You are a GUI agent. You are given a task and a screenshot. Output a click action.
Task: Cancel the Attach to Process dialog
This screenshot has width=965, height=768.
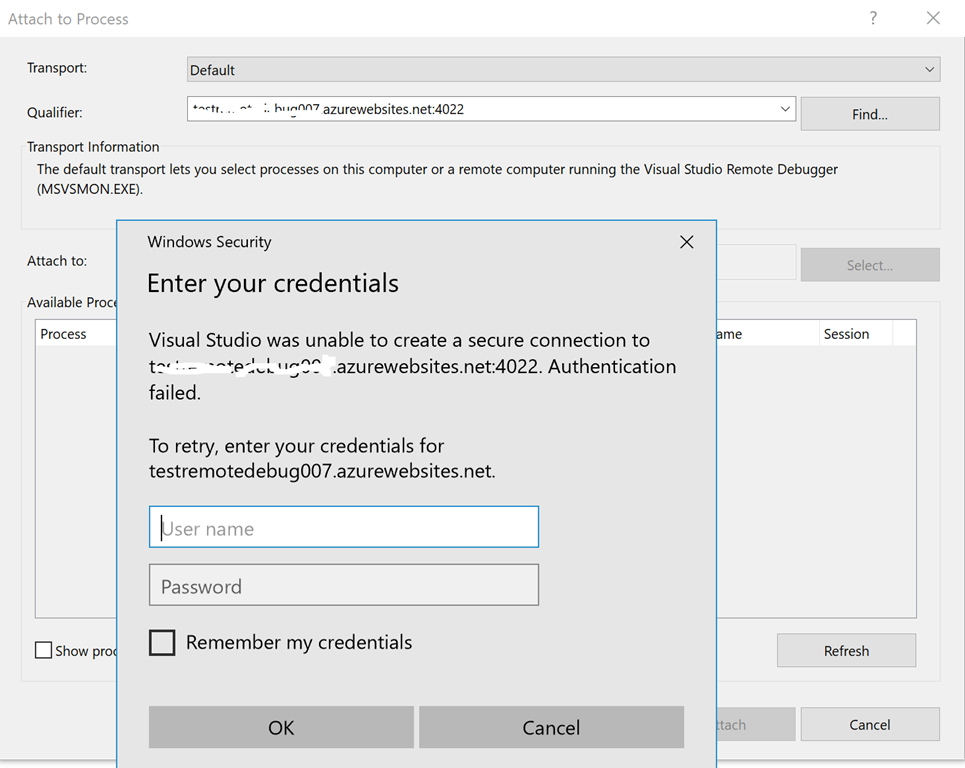[x=870, y=724]
